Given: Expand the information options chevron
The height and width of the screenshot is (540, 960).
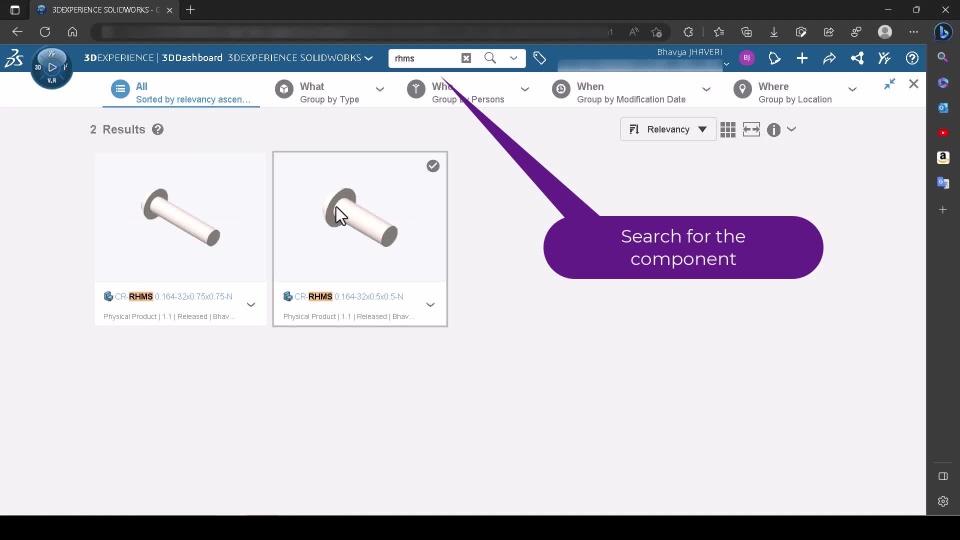Looking at the screenshot, I should 792,129.
